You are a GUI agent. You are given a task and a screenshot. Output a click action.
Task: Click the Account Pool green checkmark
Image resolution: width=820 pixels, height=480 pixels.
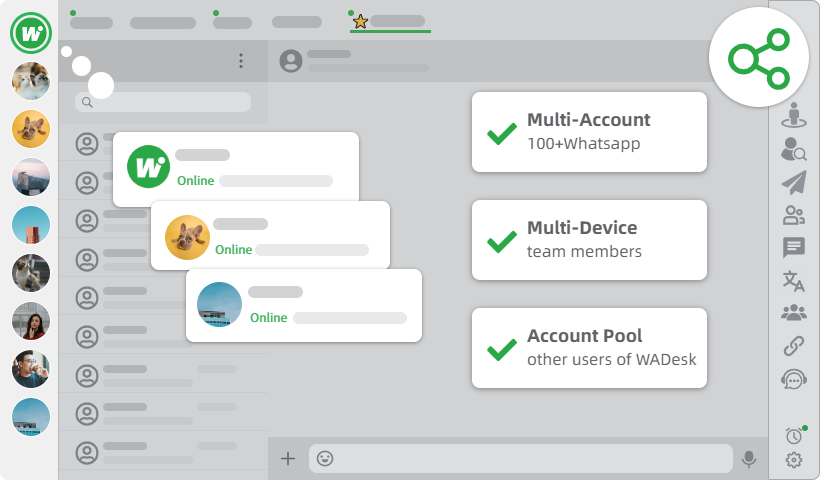[501, 349]
